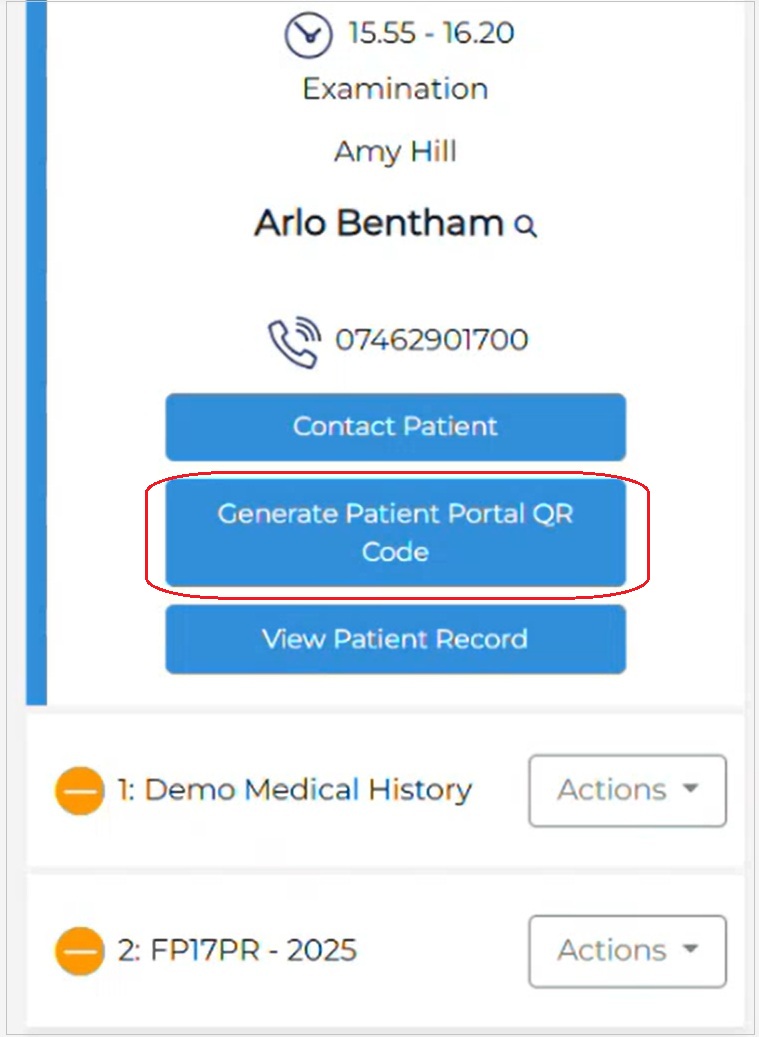Click orange status icon for FP17PR - 2025
The width and height of the screenshot is (759, 1037).
79,951
